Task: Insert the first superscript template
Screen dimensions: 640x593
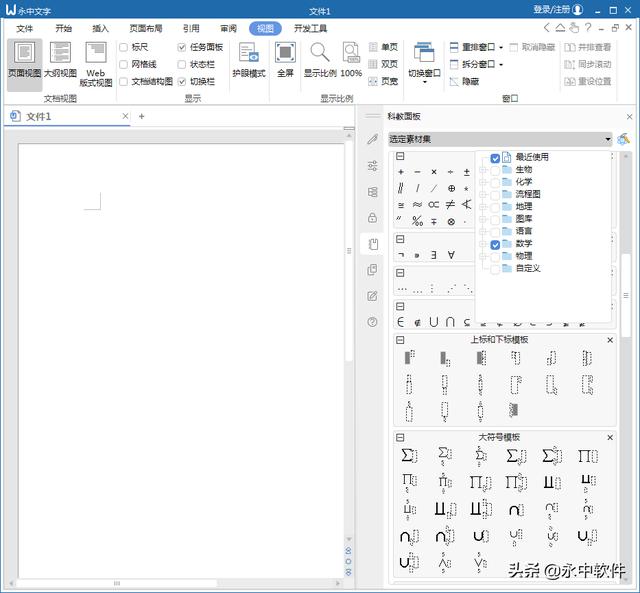Action: 410,357
